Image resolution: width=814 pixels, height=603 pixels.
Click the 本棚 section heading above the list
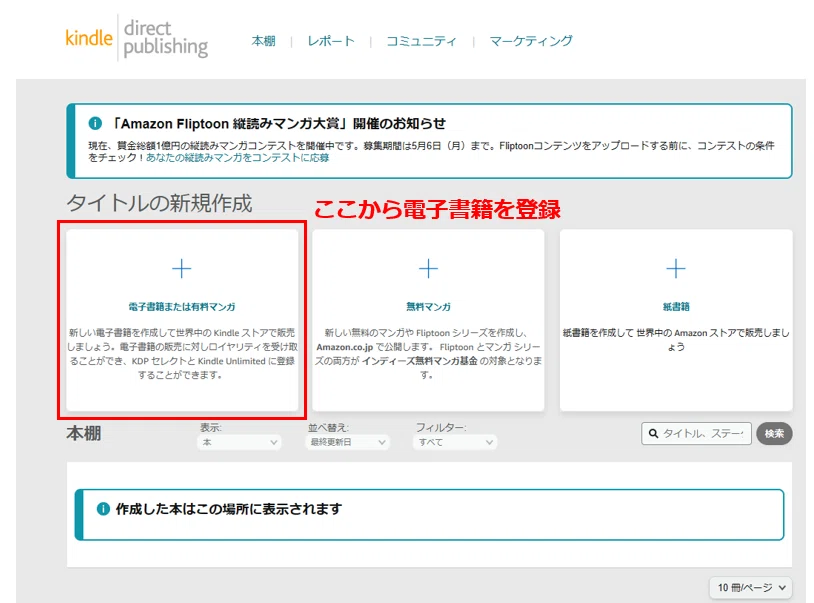click(84, 433)
